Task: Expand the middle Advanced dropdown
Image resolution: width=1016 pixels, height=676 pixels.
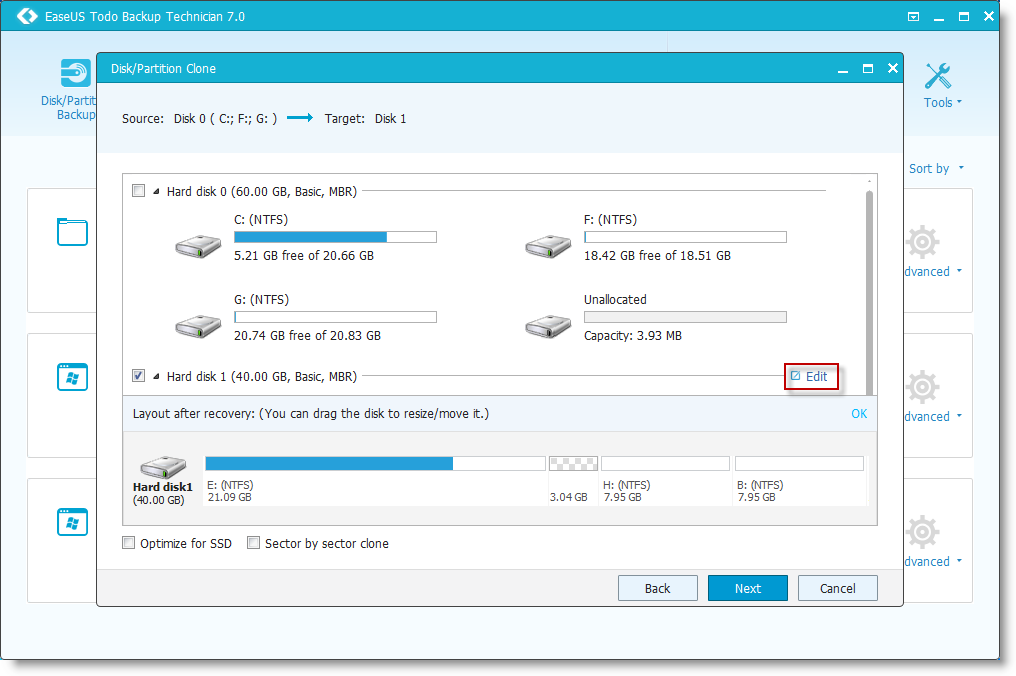Action: 960,415
